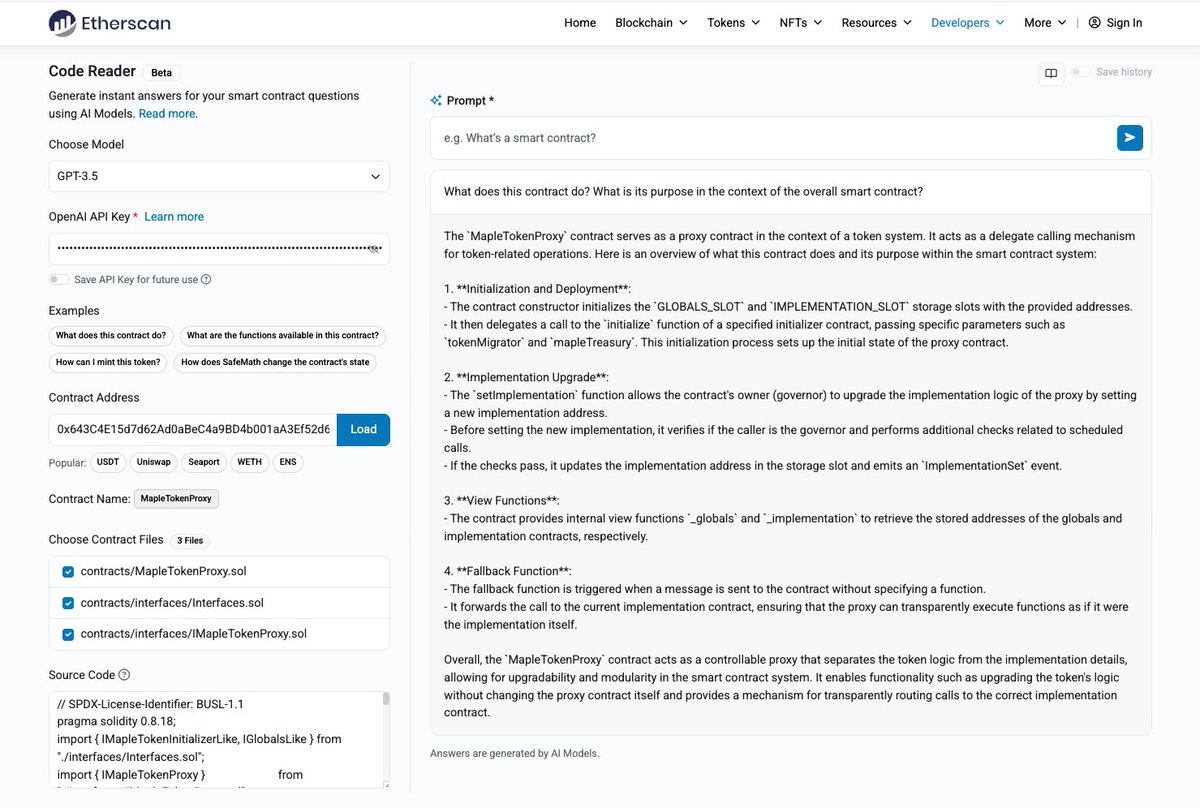Expand the Tokens menu
This screenshot has height=808, width=1200.
click(x=733, y=23)
